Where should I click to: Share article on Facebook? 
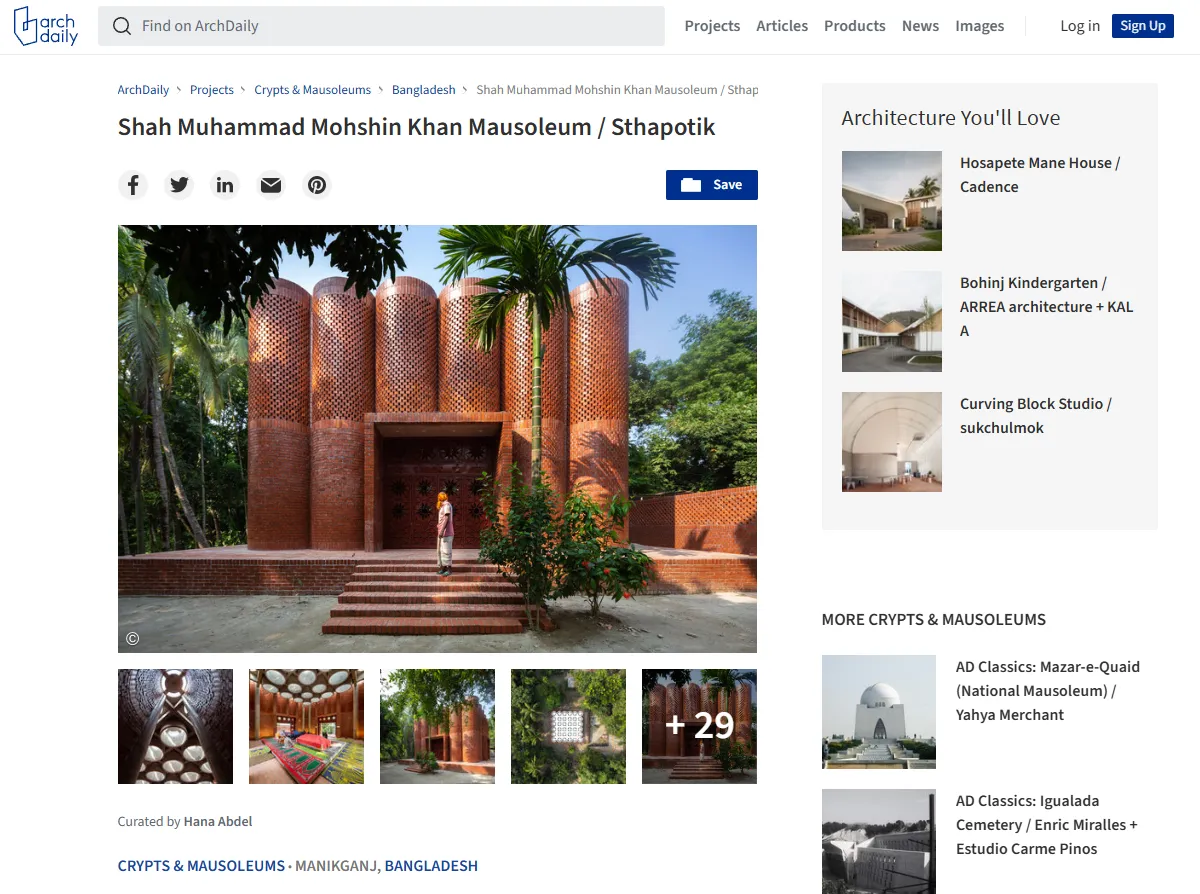[133, 185]
